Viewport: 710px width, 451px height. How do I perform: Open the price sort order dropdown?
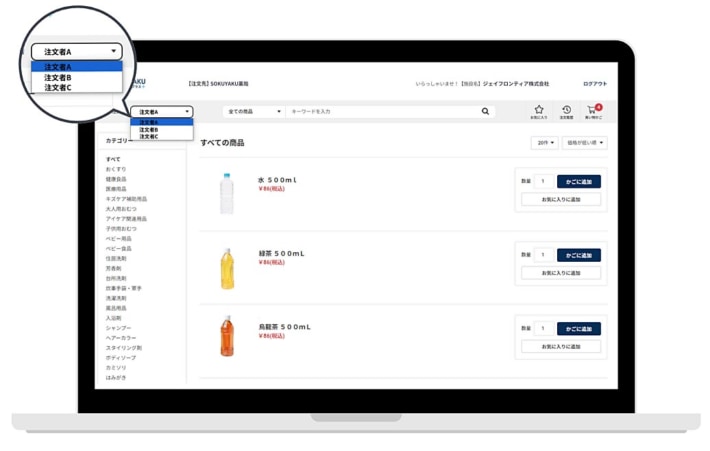point(584,143)
